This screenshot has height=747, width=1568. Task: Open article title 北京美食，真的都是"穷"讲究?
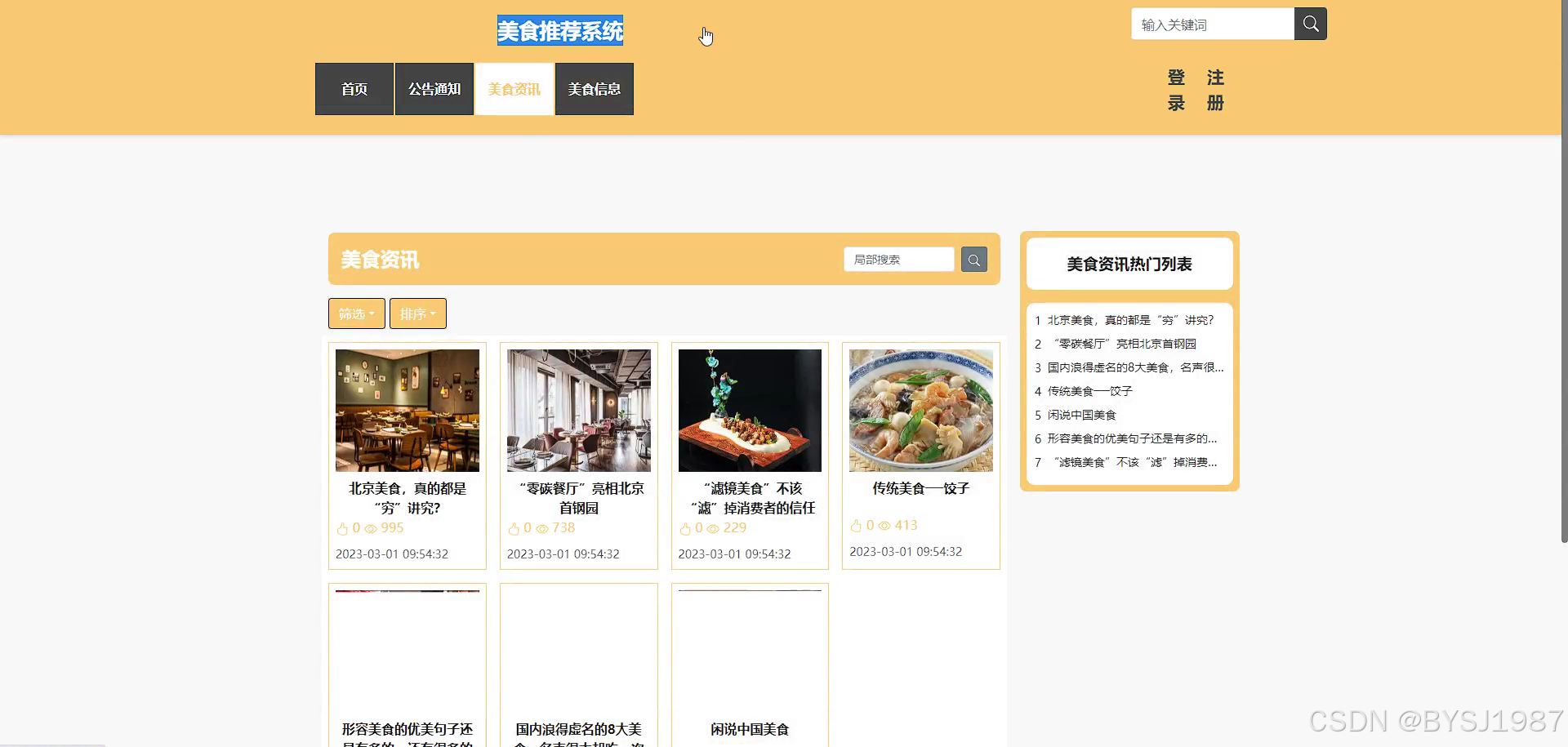(408, 498)
